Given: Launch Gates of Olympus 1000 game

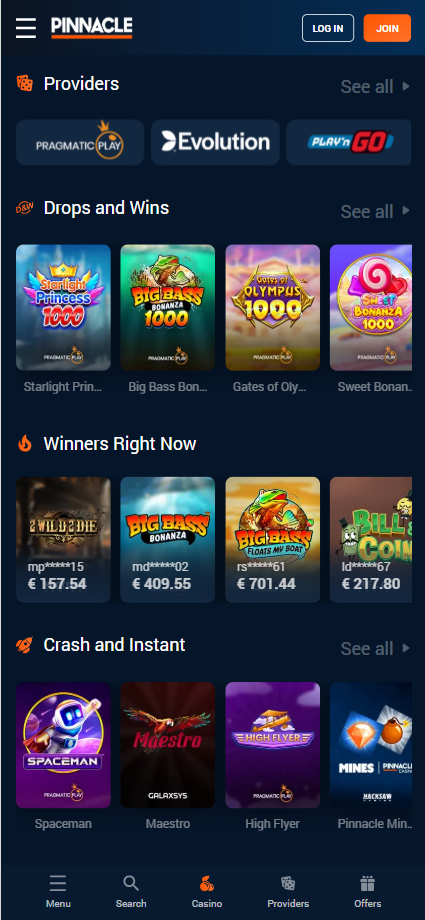Looking at the screenshot, I should 273,307.
